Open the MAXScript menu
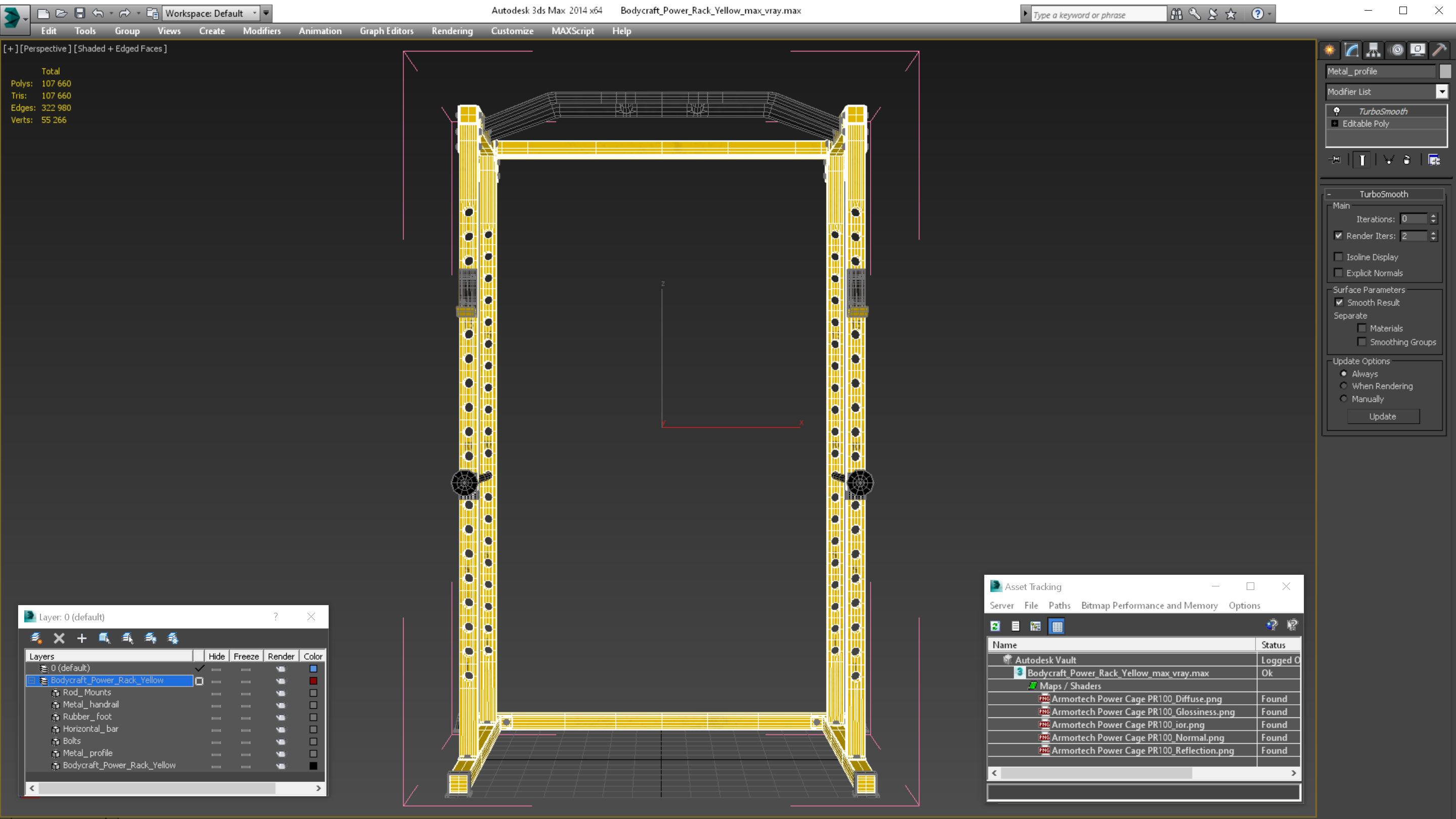Image resolution: width=1456 pixels, height=819 pixels. (573, 31)
